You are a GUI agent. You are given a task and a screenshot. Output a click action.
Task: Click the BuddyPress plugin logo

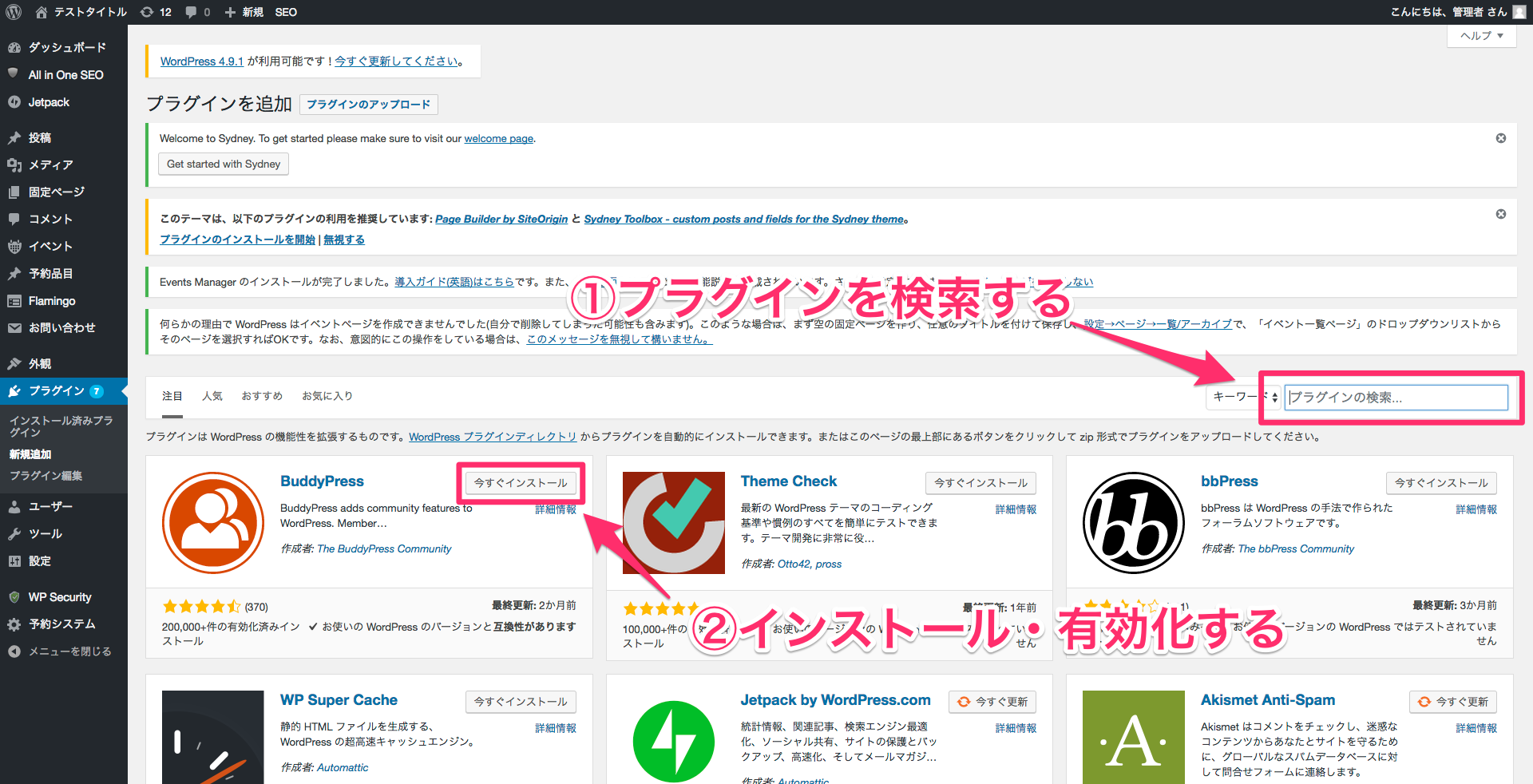213,523
